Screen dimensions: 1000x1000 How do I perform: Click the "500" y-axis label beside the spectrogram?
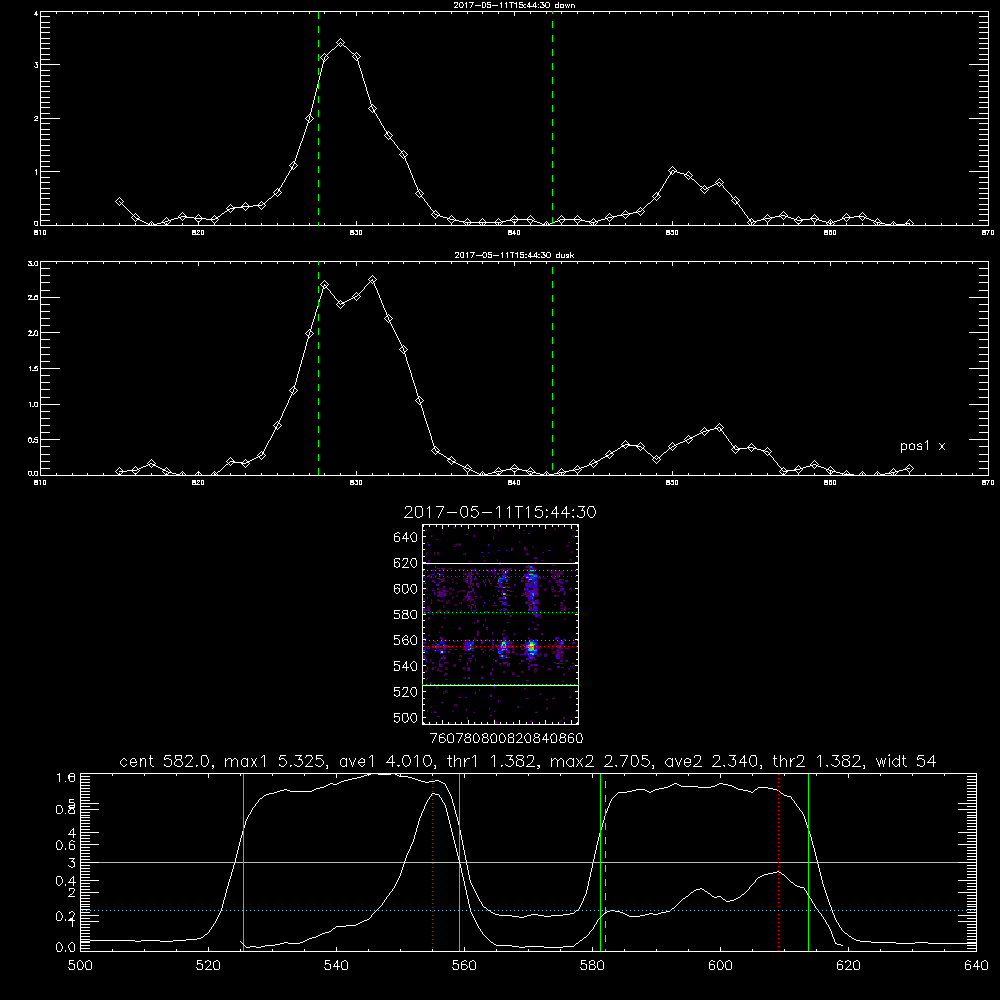(406, 717)
